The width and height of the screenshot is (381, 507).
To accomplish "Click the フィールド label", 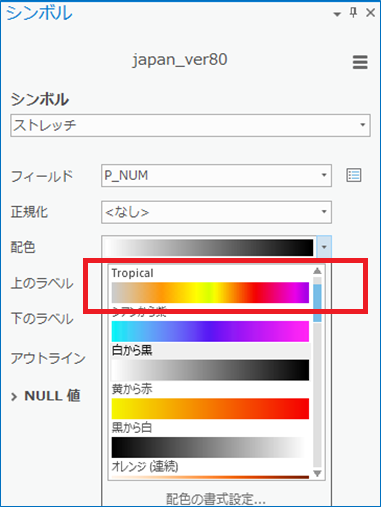I will [42, 176].
